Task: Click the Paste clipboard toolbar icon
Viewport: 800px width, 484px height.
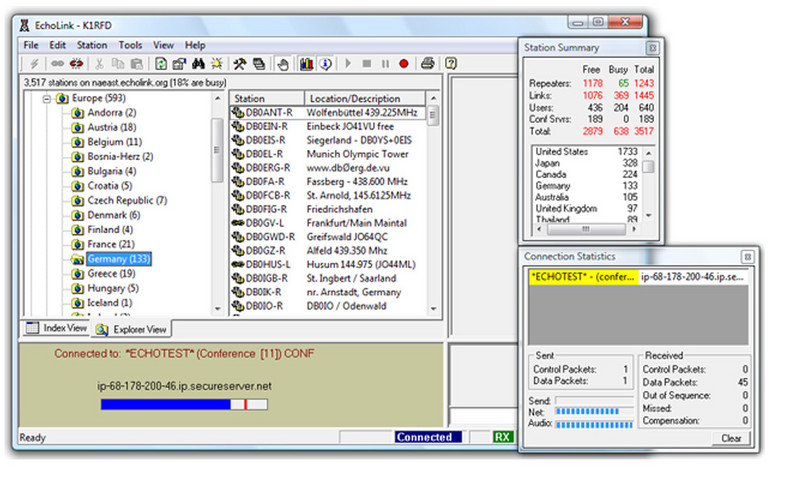Action: (137, 64)
